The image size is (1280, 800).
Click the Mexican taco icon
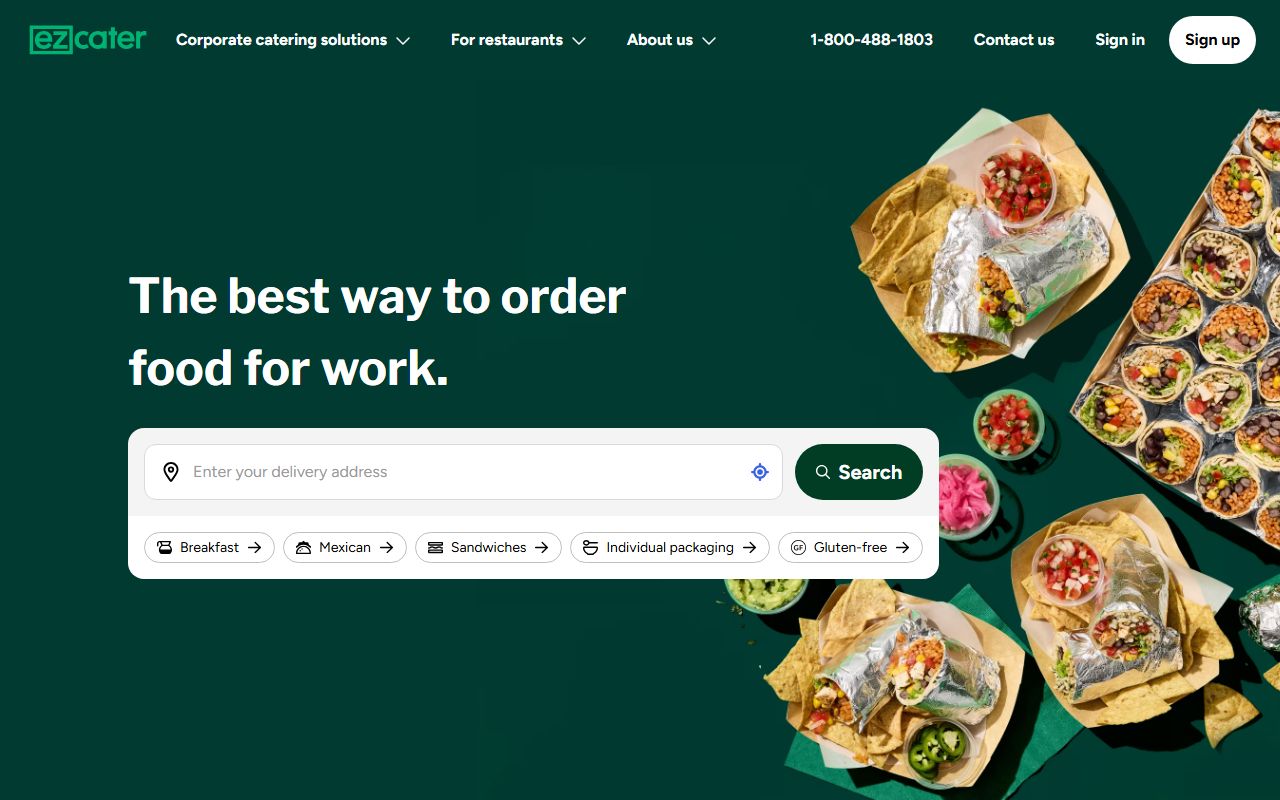[x=304, y=547]
